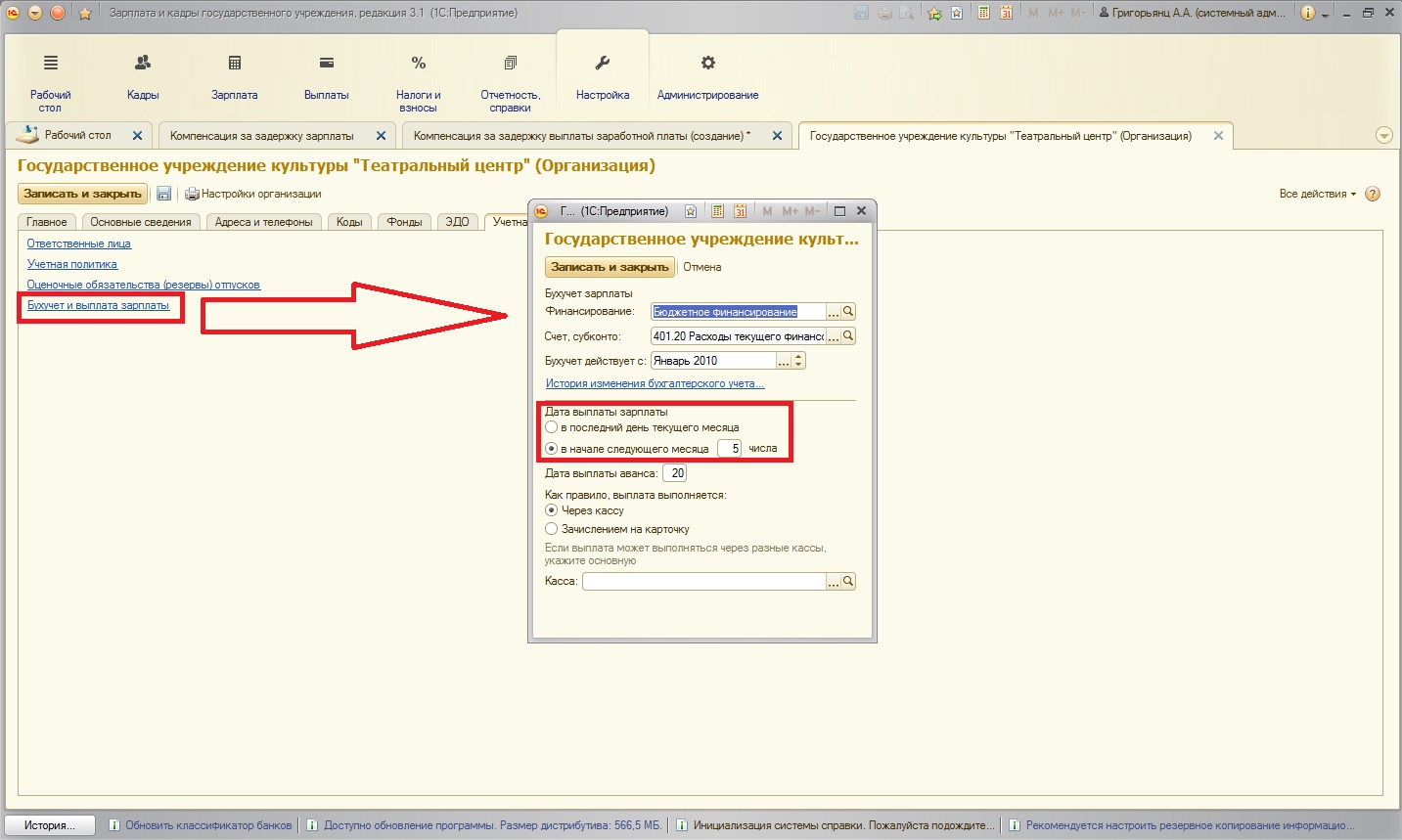This screenshot has width=1402, height=840.
Task: Open Настройки организации
Action: point(253,194)
